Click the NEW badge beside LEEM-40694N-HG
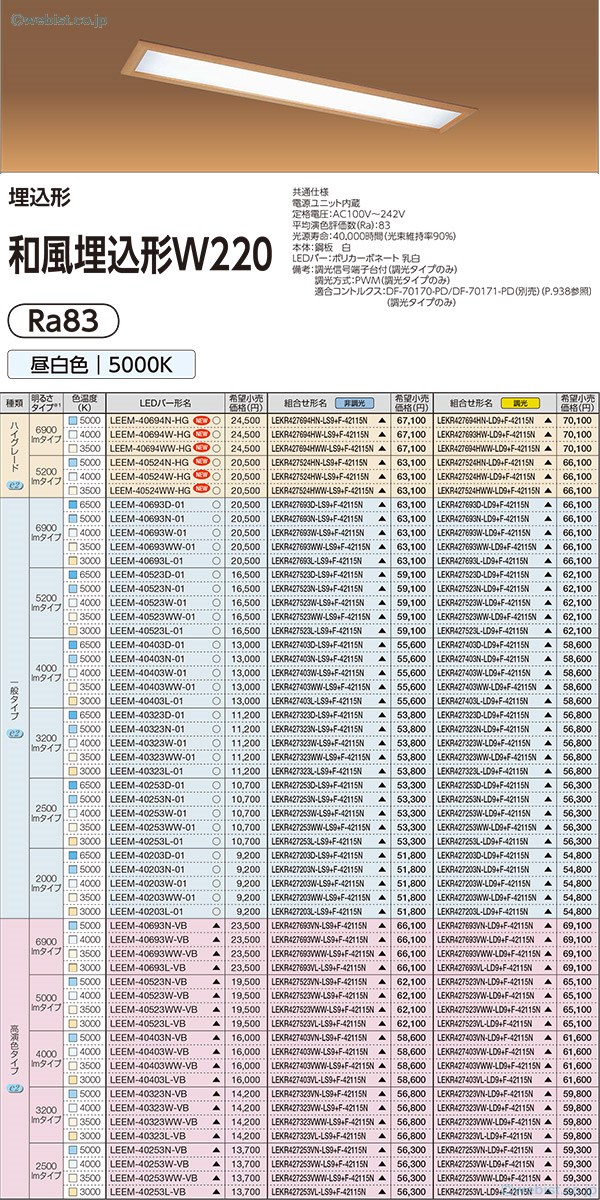The width and height of the screenshot is (600, 1200). pyautogui.click(x=200, y=422)
